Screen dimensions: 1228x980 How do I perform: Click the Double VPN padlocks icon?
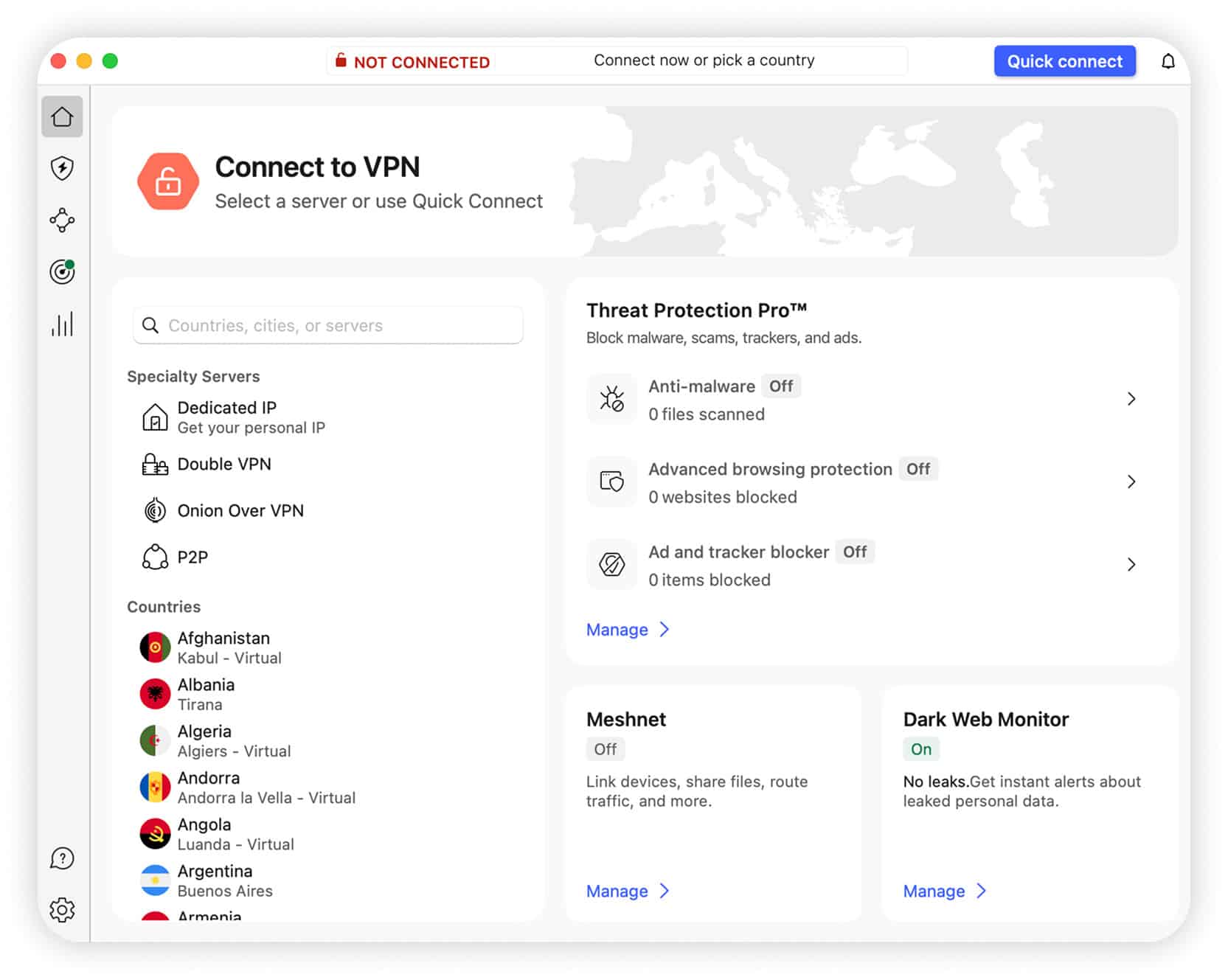[155, 465]
